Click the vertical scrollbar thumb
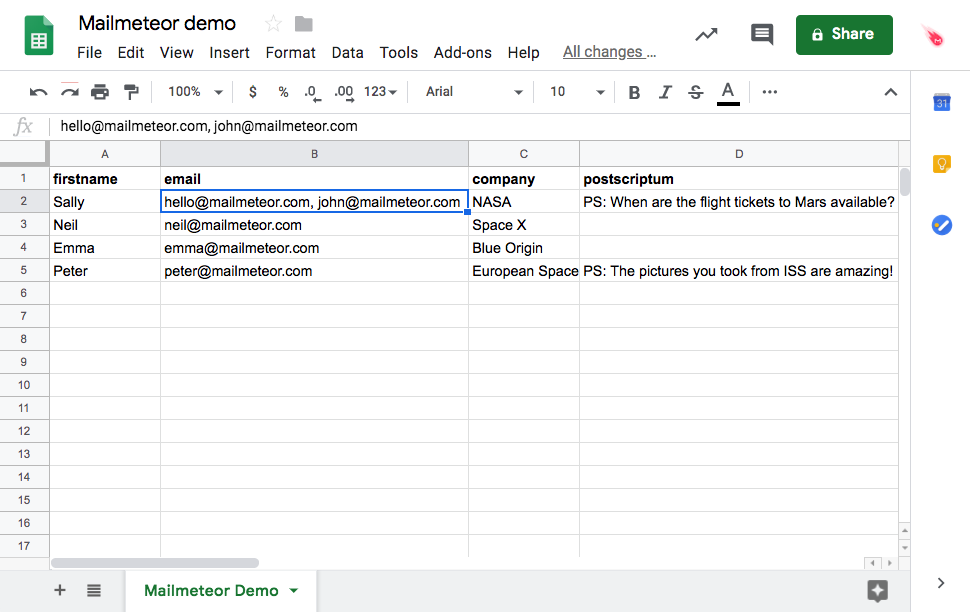Screen dimensions: 970x612 [905, 181]
